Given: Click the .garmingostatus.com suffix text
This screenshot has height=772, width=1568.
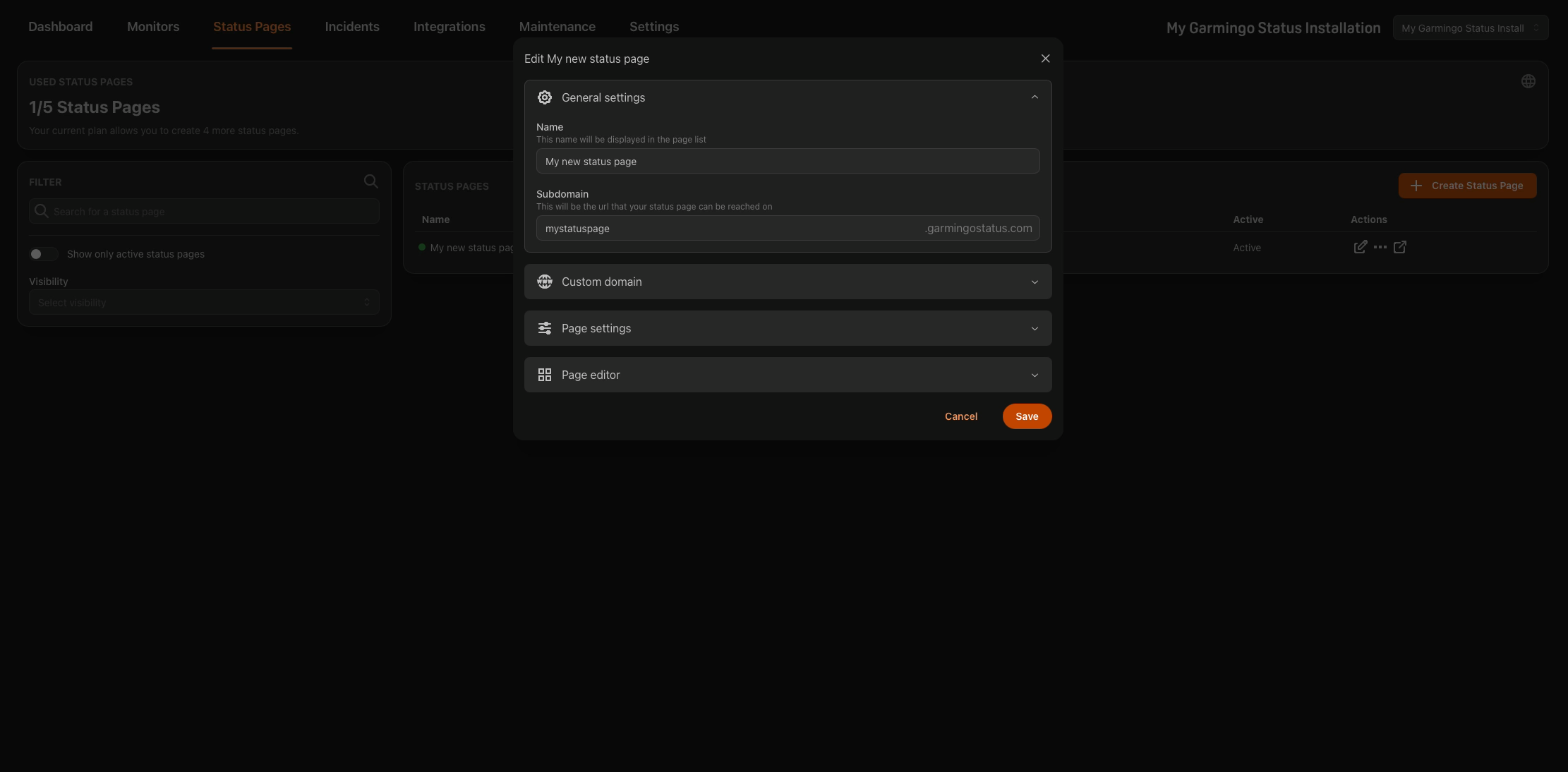Looking at the screenshot, I should click(978, 228).
